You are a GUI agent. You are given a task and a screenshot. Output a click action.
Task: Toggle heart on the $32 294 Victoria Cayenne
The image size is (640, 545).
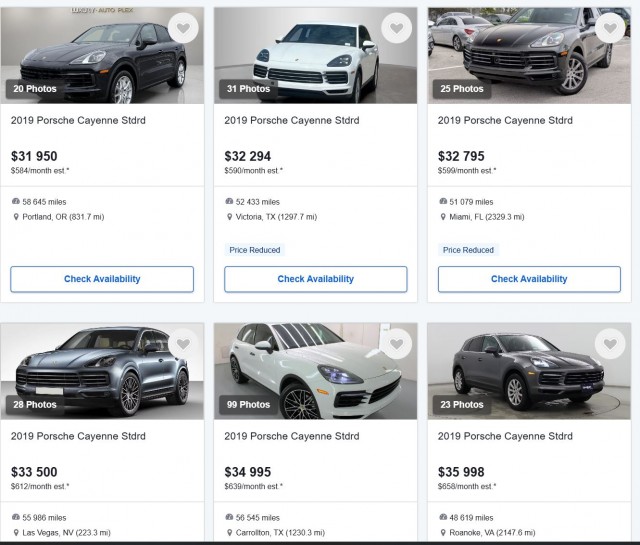coord(396,28)
